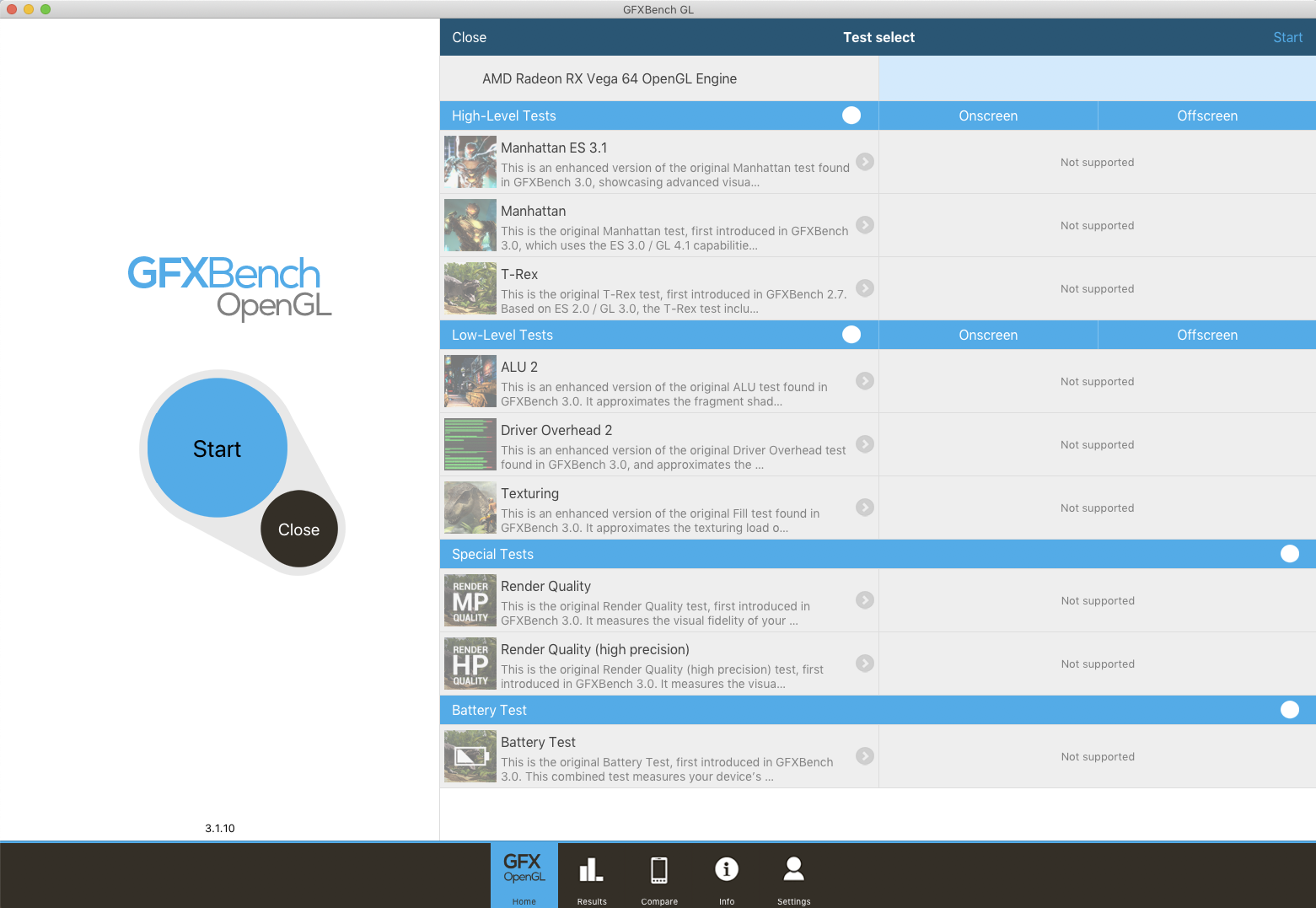The image size is (1316, 908).
Task: Select the High-Level Tests Offscreen column header
Action: pyautogui.click(x=1207, y=116)
